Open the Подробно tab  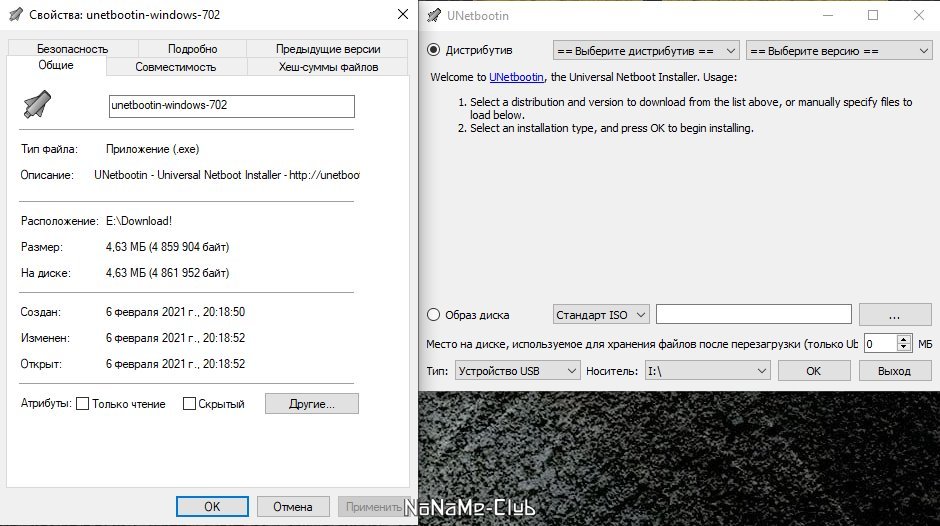click(x=192, y=49)
